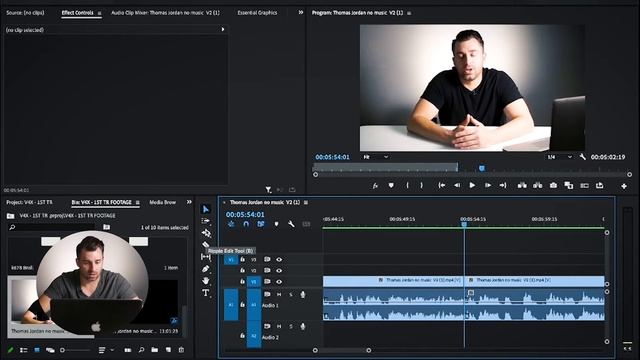The height and width of the screenshot is (360, 640).
Task: Switch to Effect Controls tab
Action: click(x=78, y=13)
